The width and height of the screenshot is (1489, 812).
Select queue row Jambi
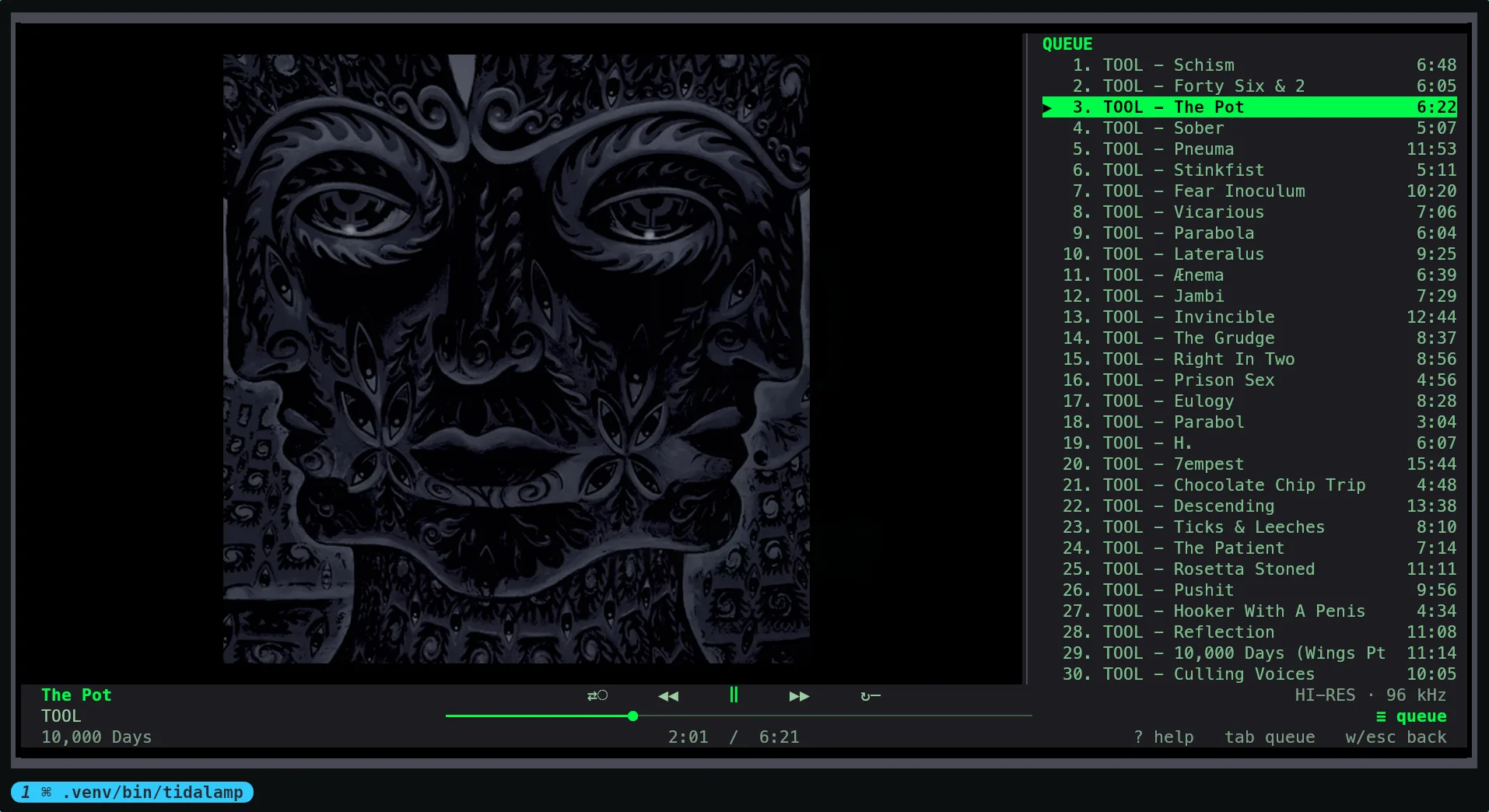tap(1249, 296)
